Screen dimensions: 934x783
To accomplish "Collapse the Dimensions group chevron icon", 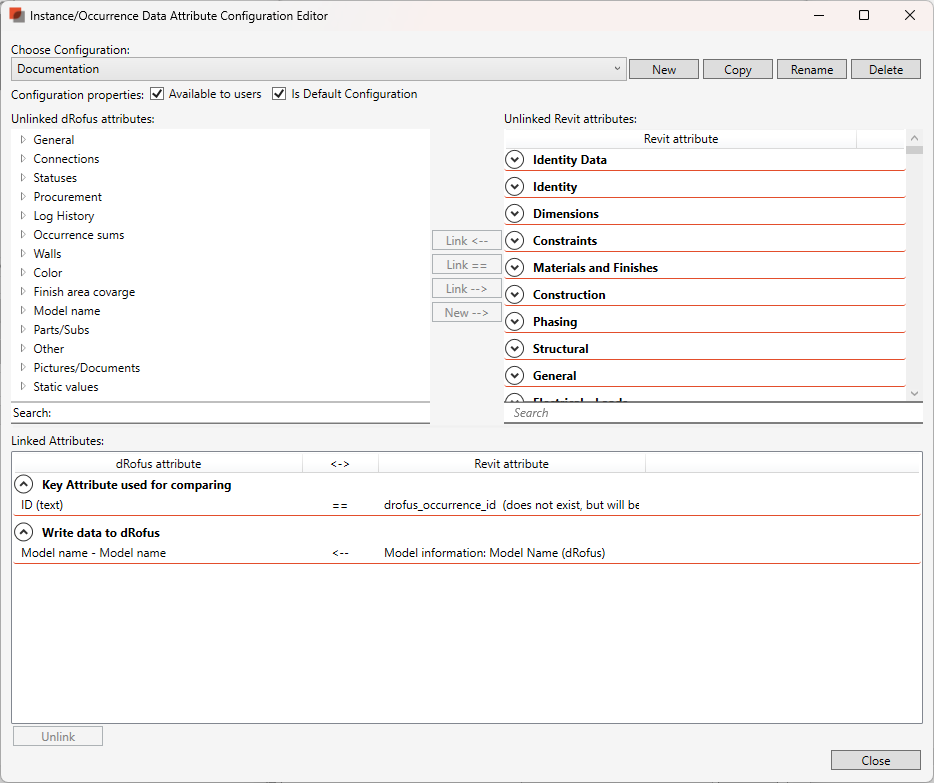I will tap(515, 214).
